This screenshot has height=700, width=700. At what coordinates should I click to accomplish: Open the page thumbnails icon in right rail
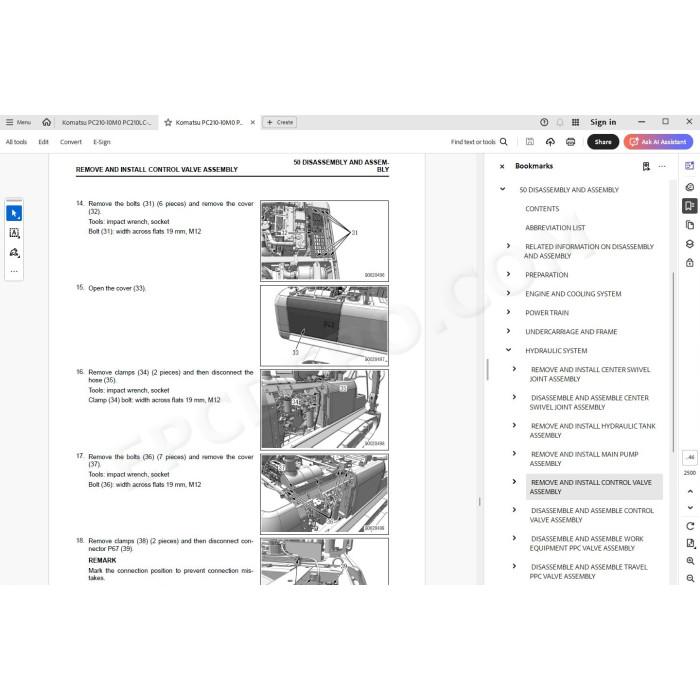pyautogui.click(x=690, y=225)
